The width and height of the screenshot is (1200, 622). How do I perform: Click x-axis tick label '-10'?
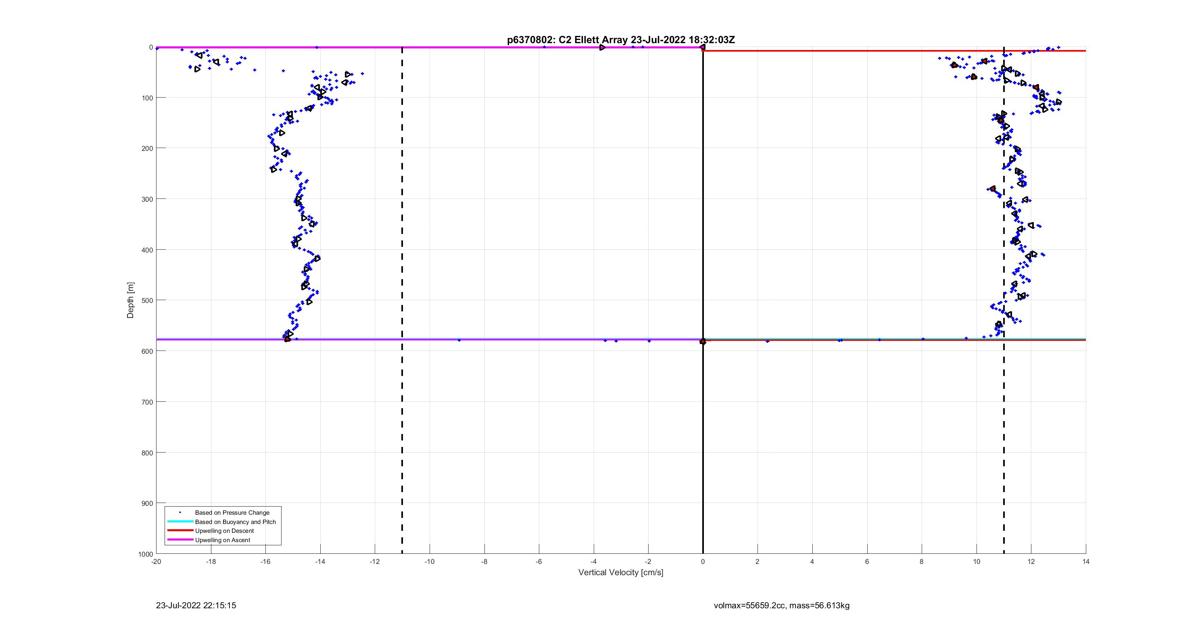tap(430, 562)
